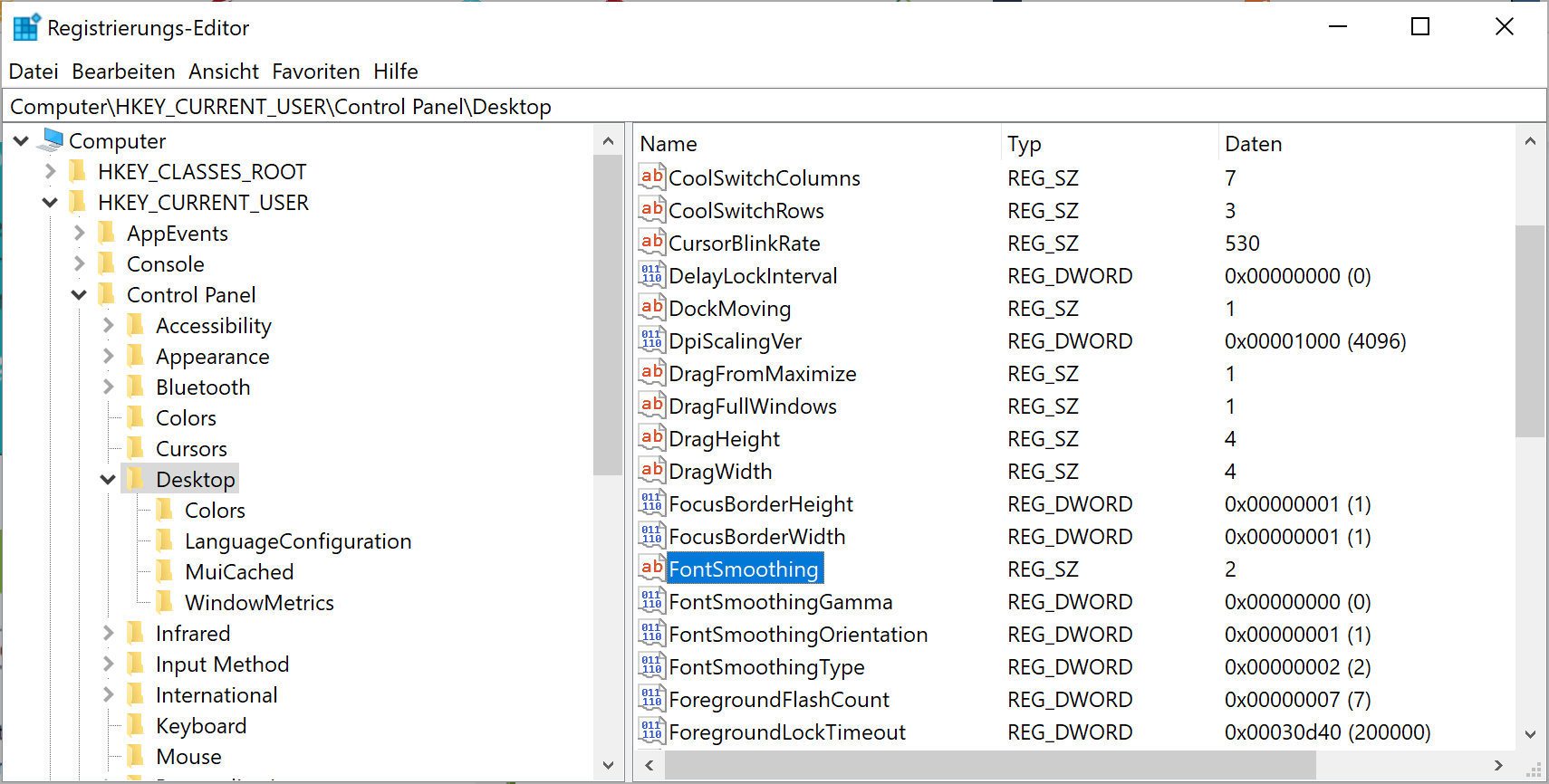The image size is (1549, 784).
Task: Click the FontSmoothingGamma DWORD value icon
Action: [652, 600]
